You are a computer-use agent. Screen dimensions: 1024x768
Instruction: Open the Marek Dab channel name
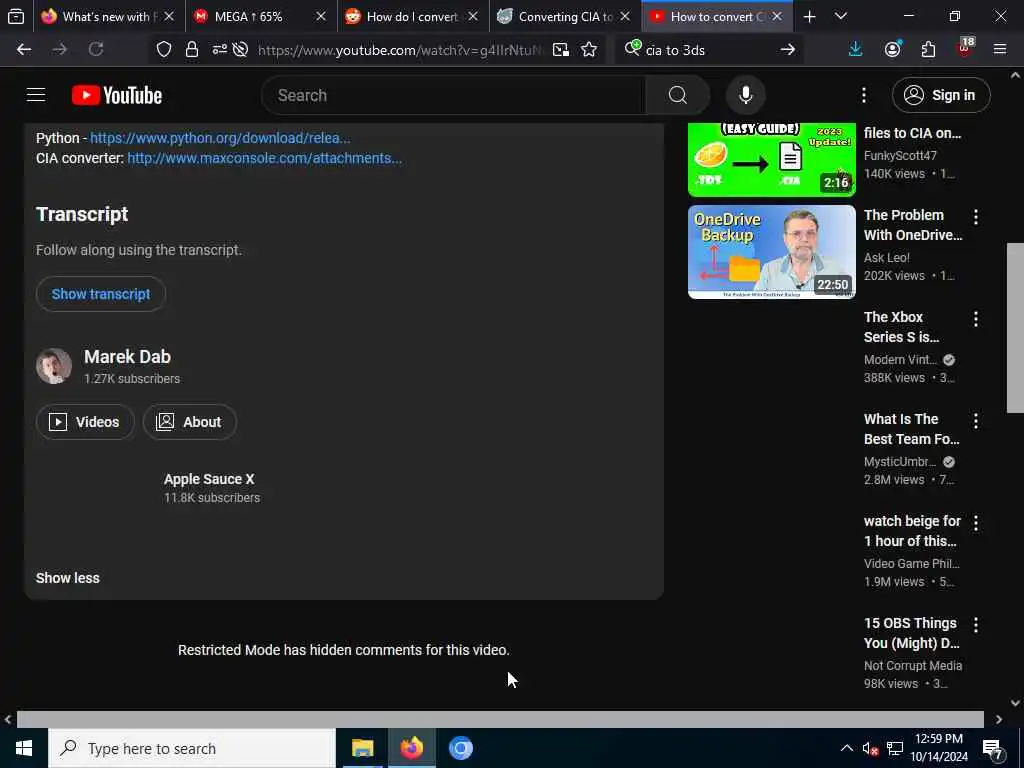tap(127, 357)
